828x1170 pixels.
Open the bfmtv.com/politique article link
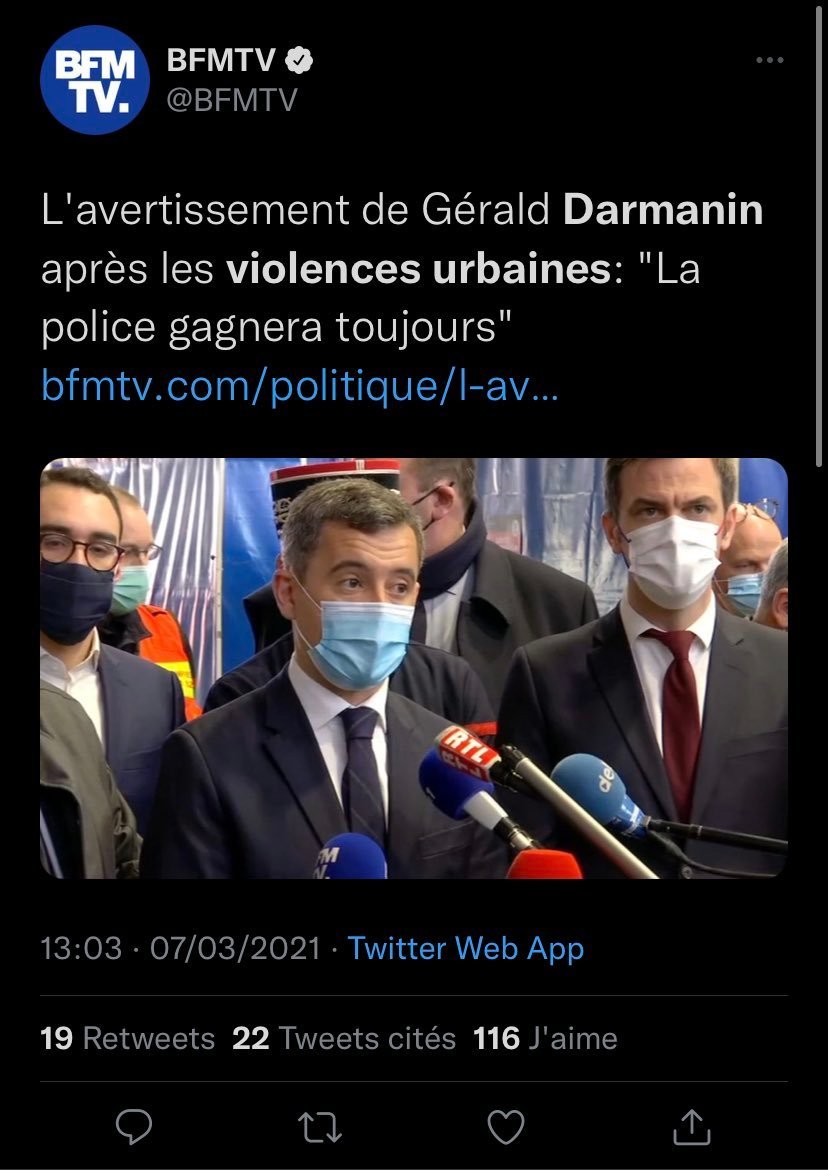pos(300,386)
